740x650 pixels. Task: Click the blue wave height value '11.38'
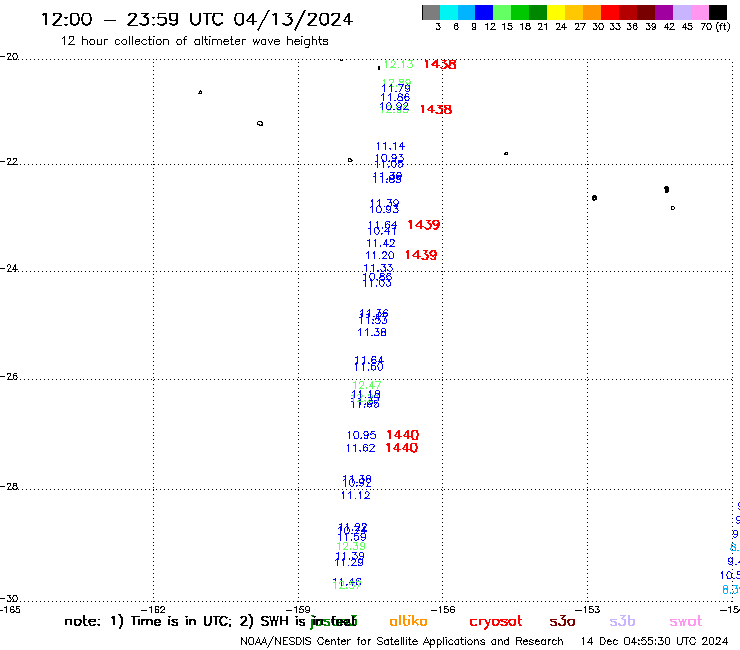[x=372, y=332]
